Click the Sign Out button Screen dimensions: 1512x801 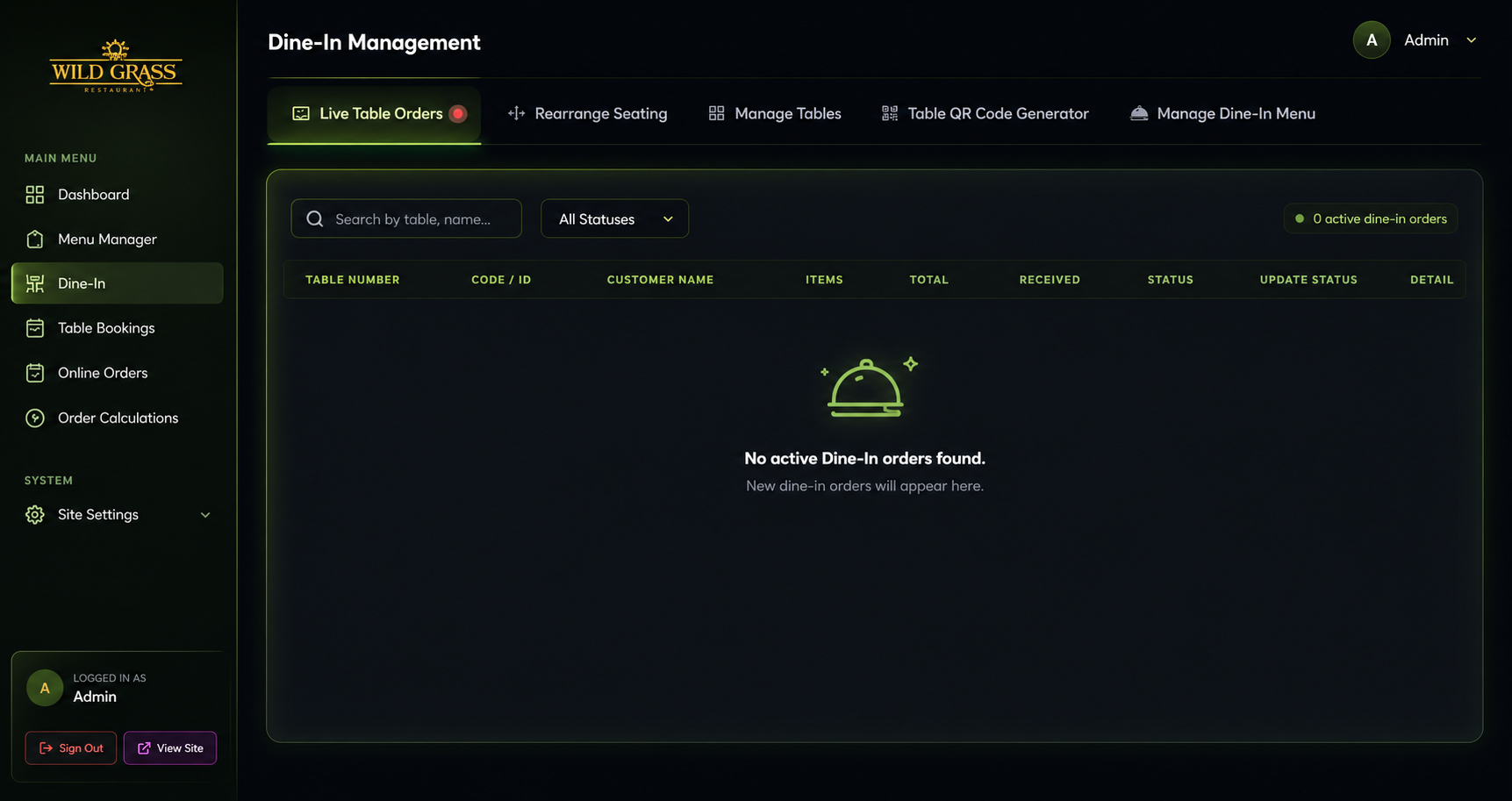pyautogui.click(x=71, y=748)
